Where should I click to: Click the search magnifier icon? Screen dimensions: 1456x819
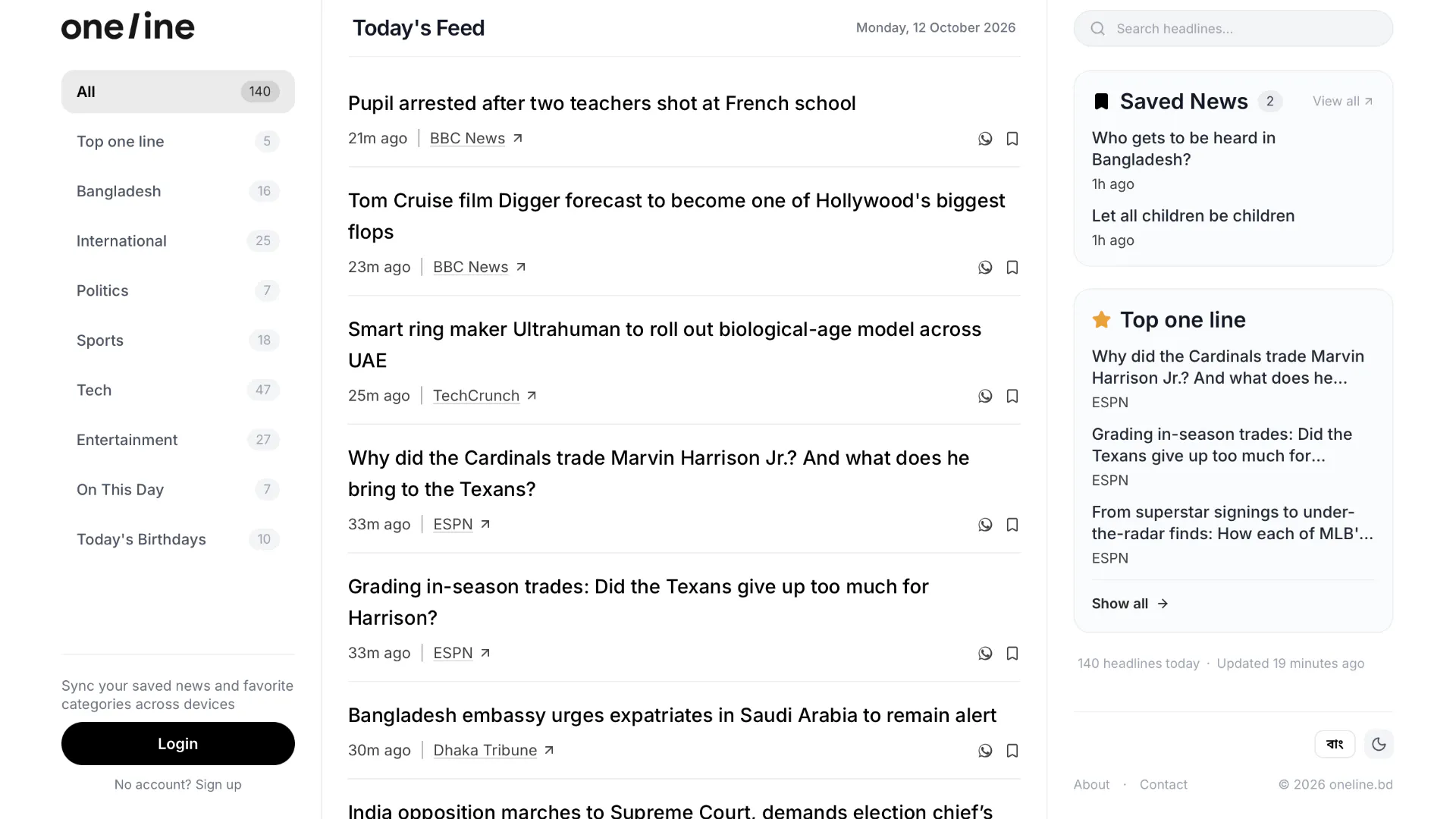tap(1097, 29)
